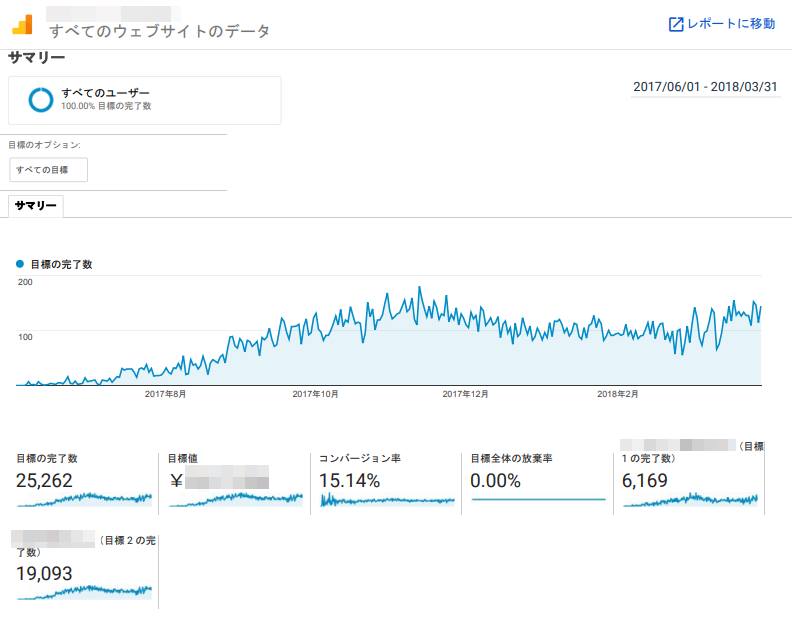This screenshot has width=792, height=626.
Task: Click the 目標の完了数 25,262 sparkline
Action: click(x=85, y=498)
